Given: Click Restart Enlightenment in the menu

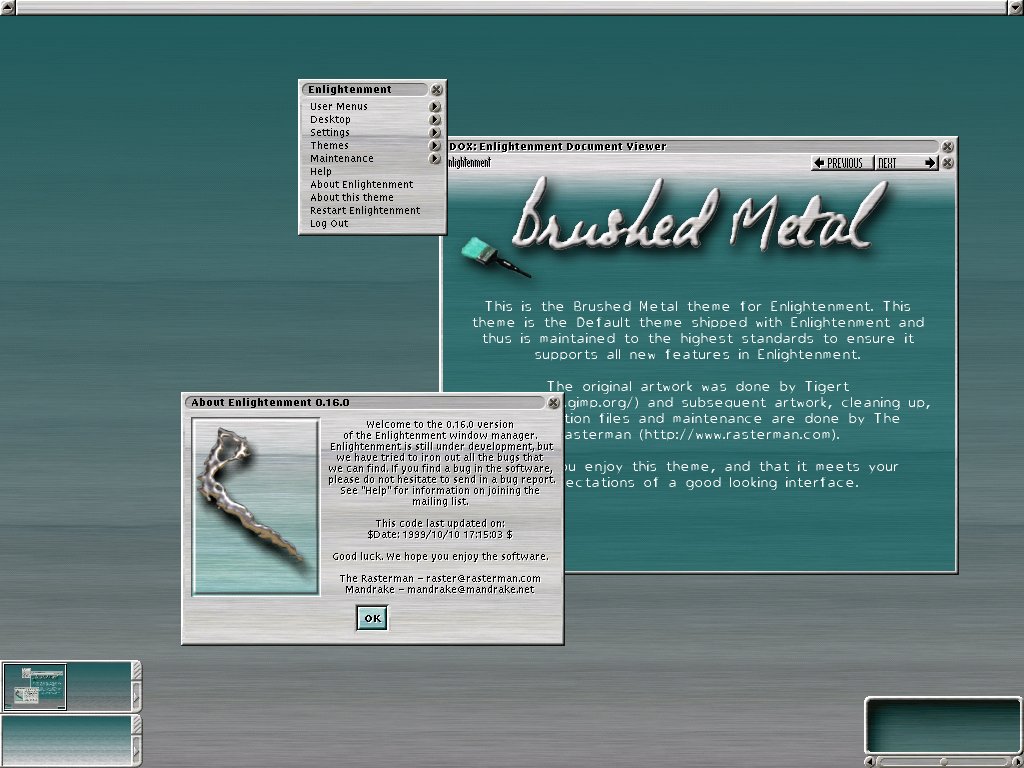Looking at the screenshot, I should click(x=365, y=210).
